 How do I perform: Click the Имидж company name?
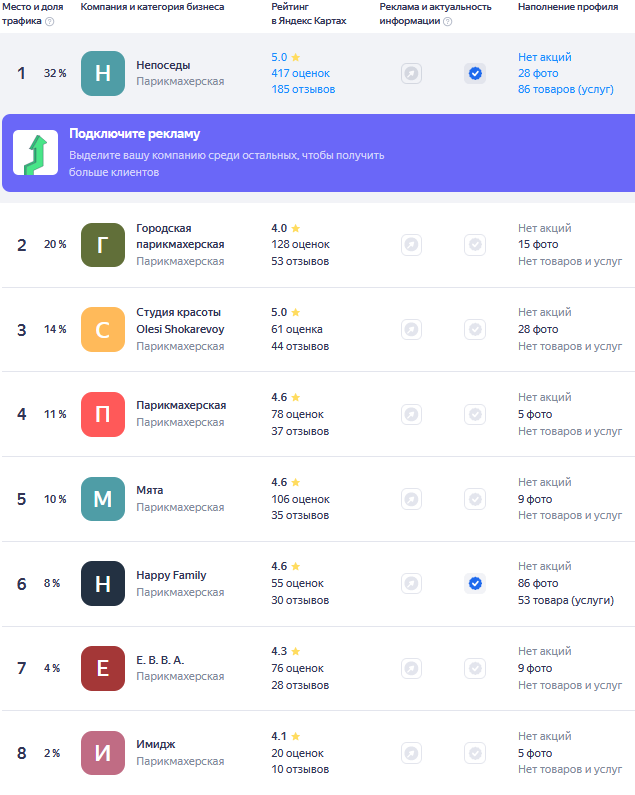tap(156, 744)
